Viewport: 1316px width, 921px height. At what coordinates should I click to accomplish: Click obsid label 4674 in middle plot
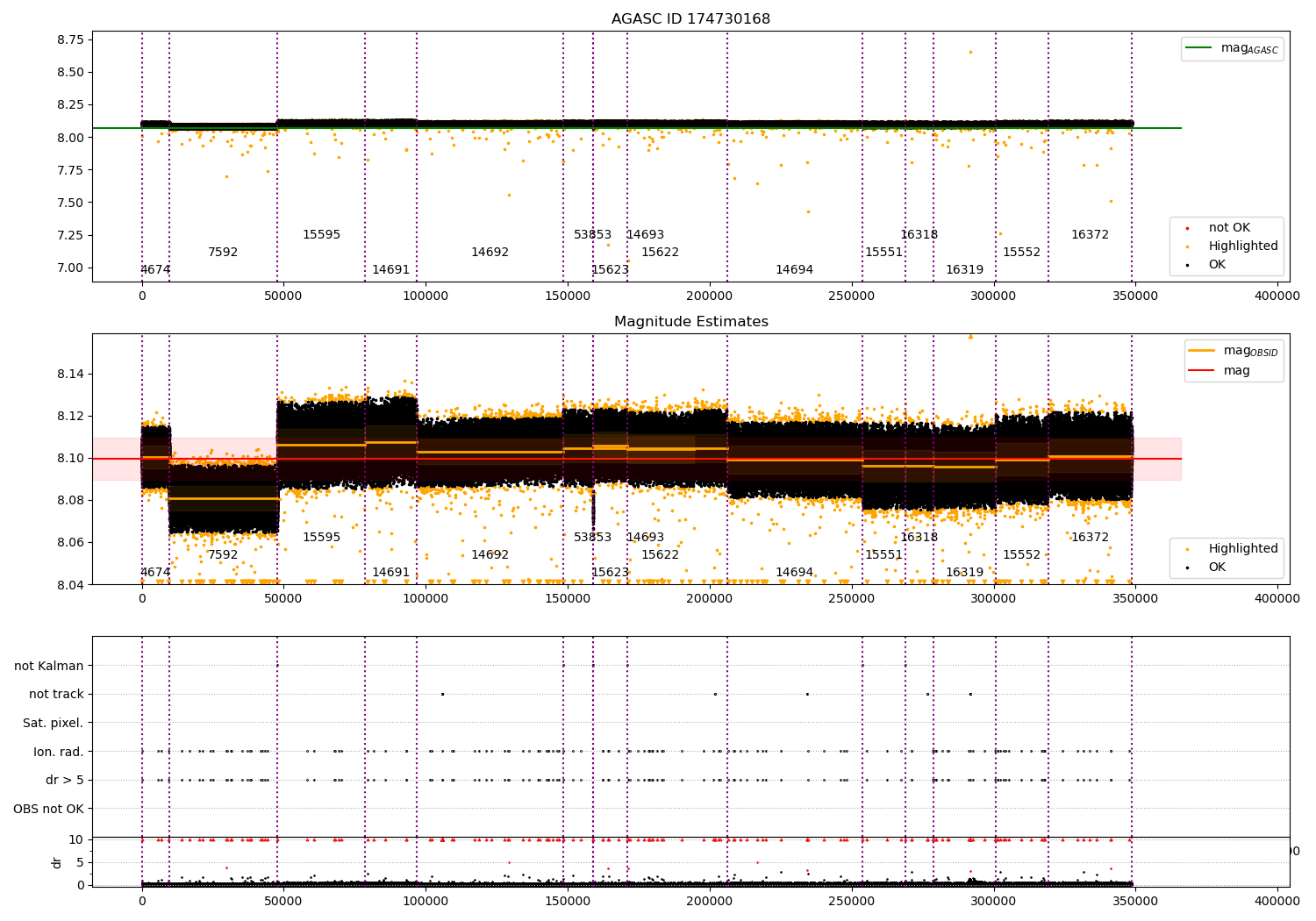[155, 573]
